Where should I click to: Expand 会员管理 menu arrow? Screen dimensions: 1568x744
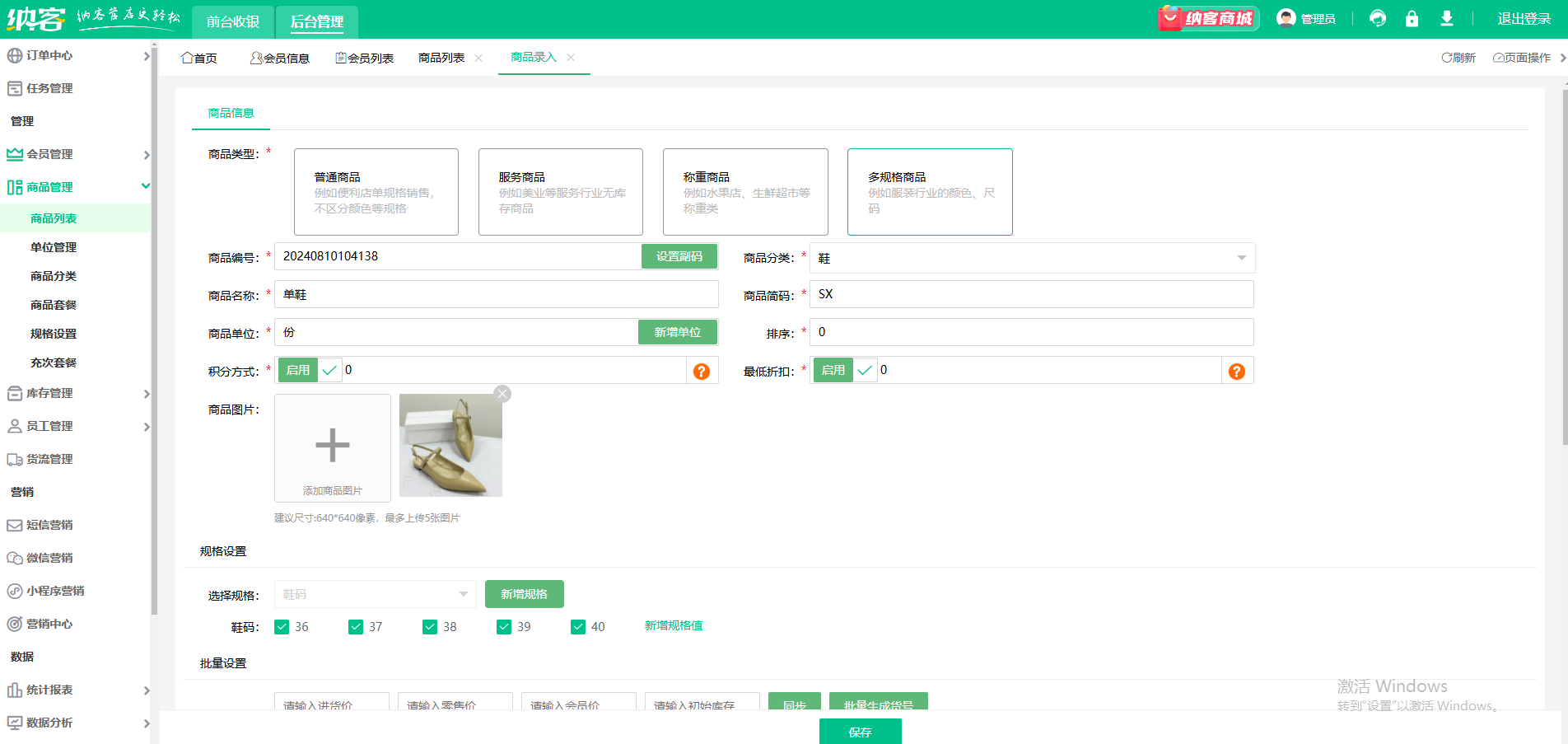pos(147,155)
